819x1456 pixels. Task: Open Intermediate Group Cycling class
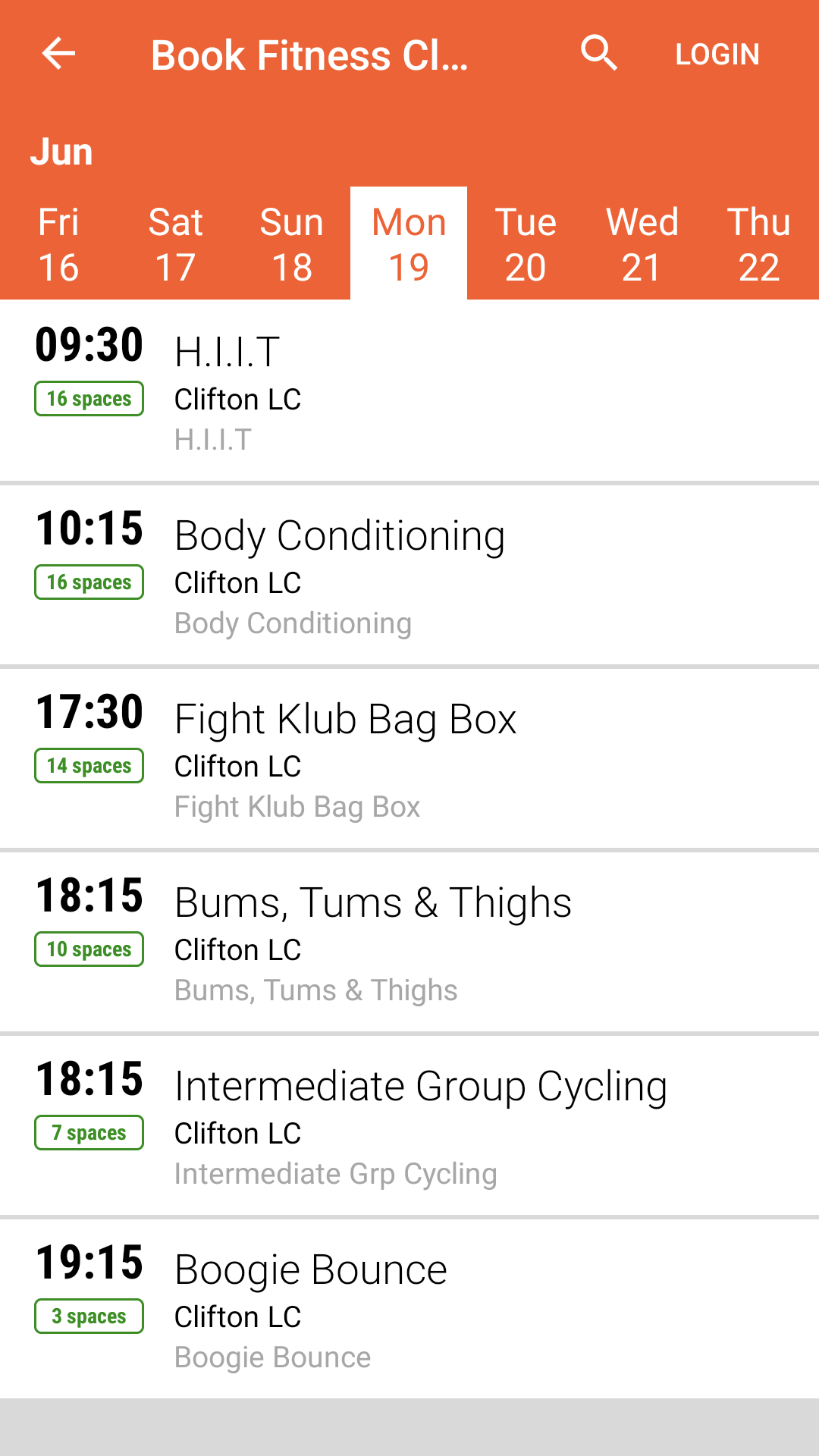[409, 1125]
